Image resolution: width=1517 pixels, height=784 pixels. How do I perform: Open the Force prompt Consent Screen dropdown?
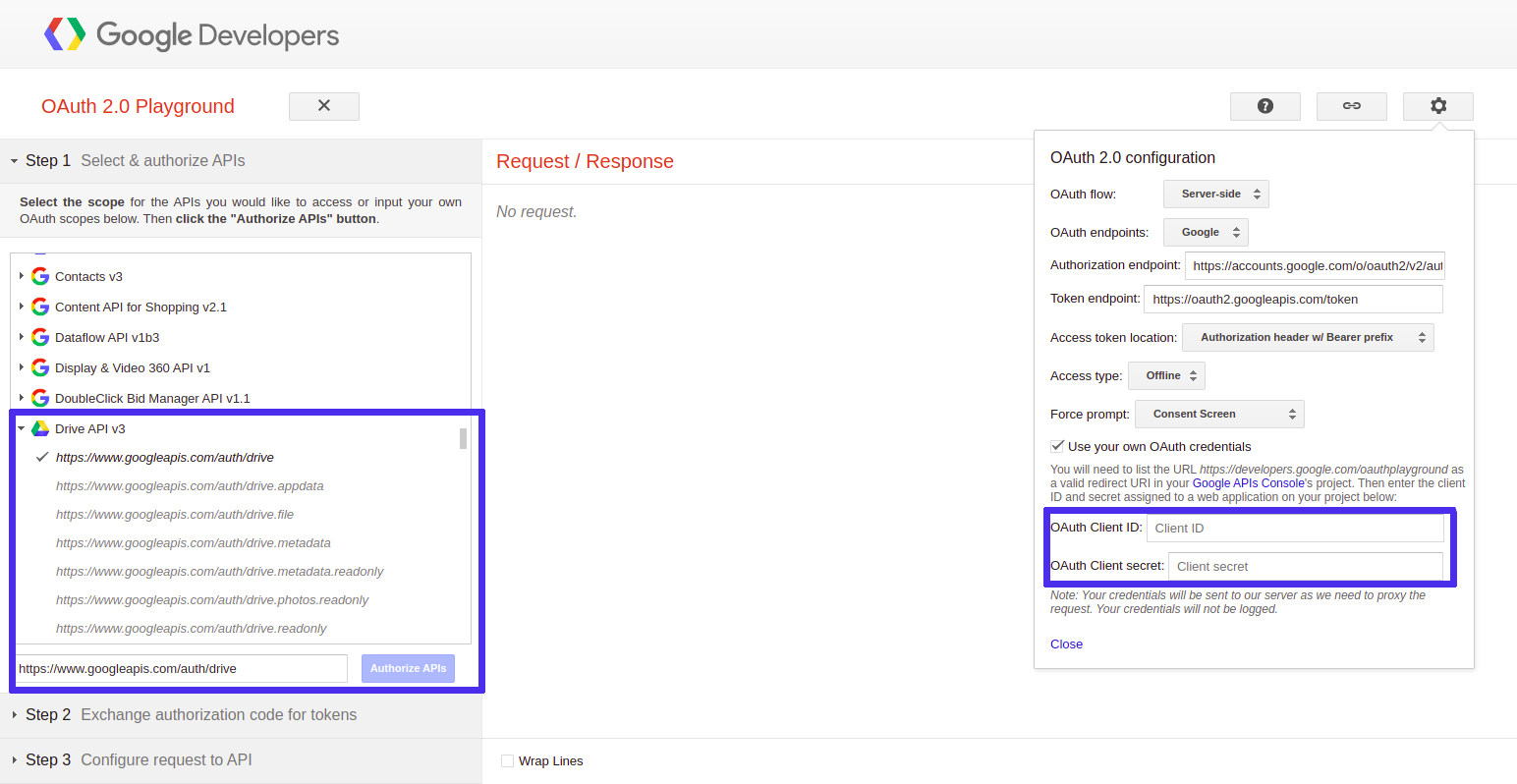pyautogui.click(x=1219, y=414)
